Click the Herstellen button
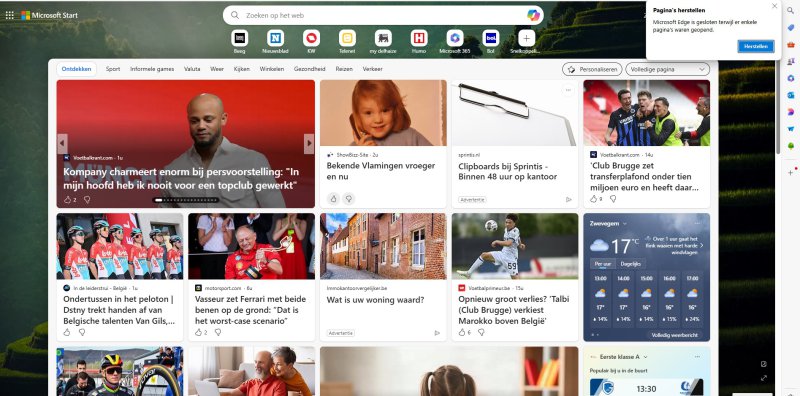Screen dimensions: 800x396 click(756, 46)
